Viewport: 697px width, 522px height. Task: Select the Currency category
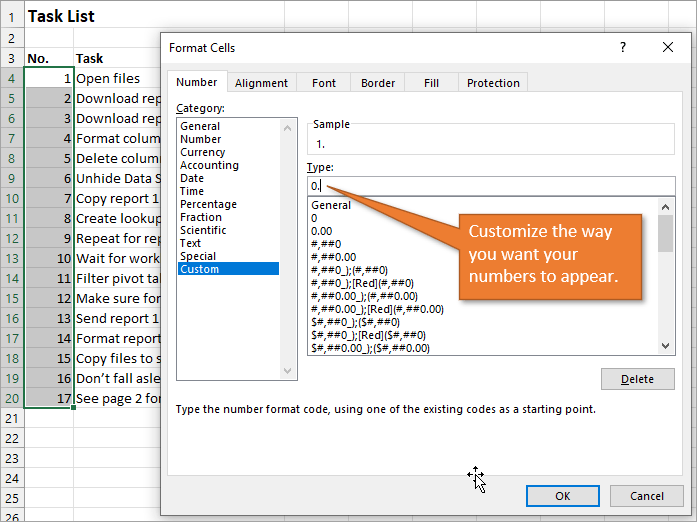click(203, 152)
